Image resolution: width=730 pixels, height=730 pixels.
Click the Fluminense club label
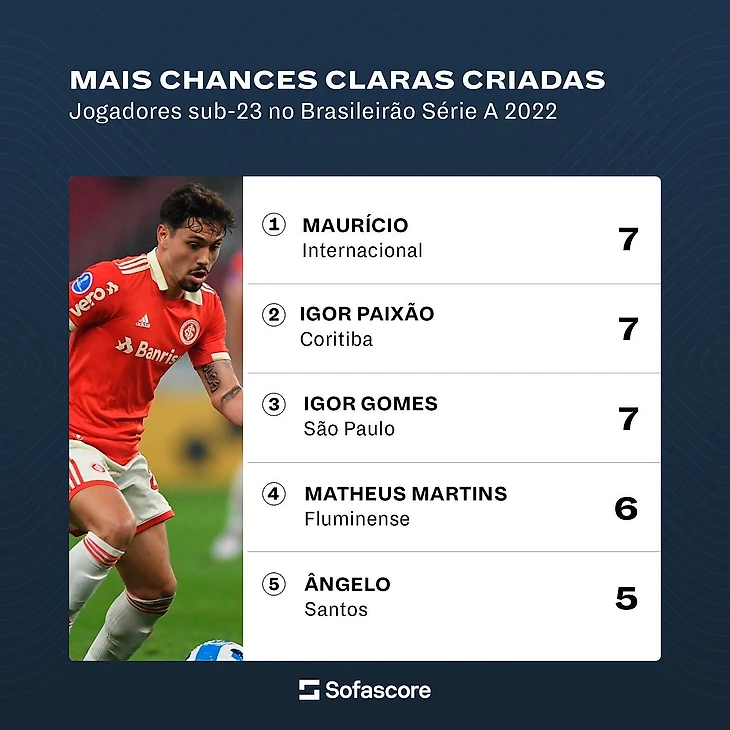[357, 519]
